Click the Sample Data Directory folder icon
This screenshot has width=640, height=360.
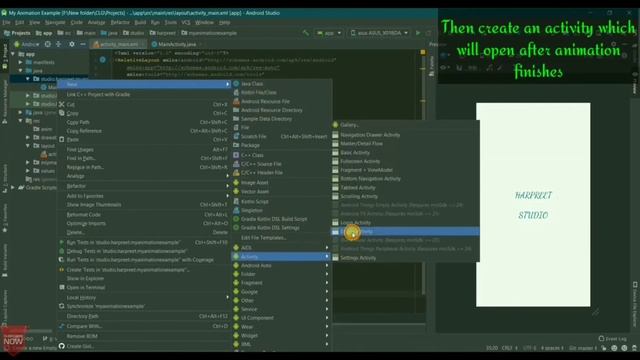pyautogui.click(x=236, y=119)
